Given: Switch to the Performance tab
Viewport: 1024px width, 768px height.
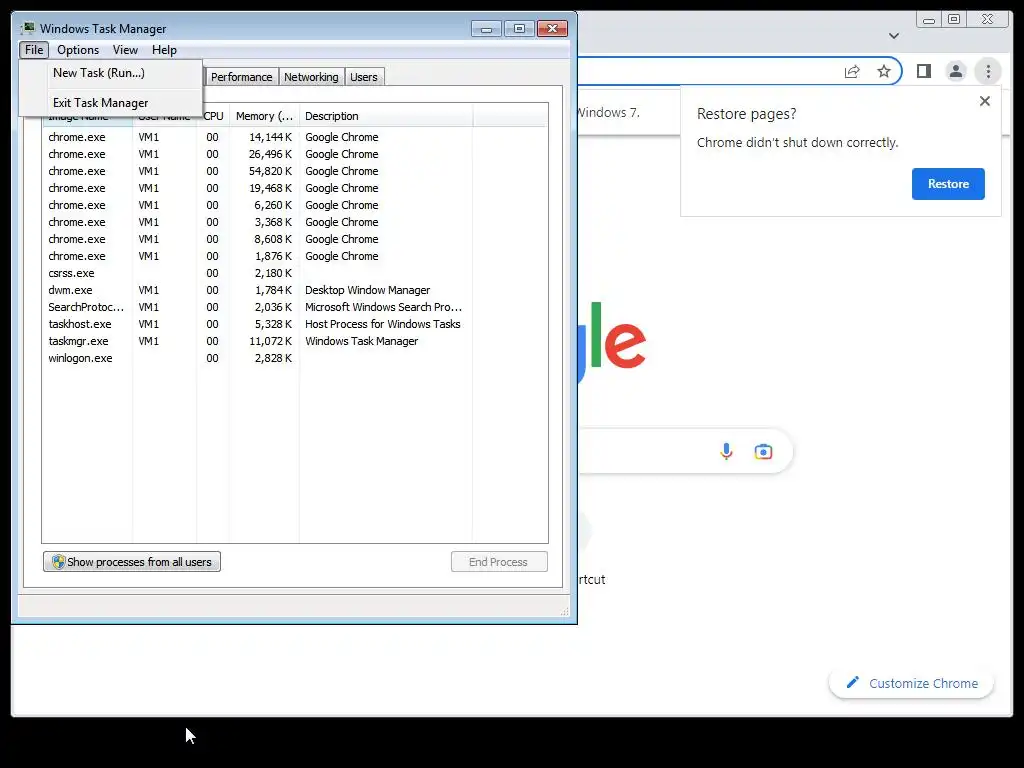Looking at the screenshot, I should (x=241, y=77).
